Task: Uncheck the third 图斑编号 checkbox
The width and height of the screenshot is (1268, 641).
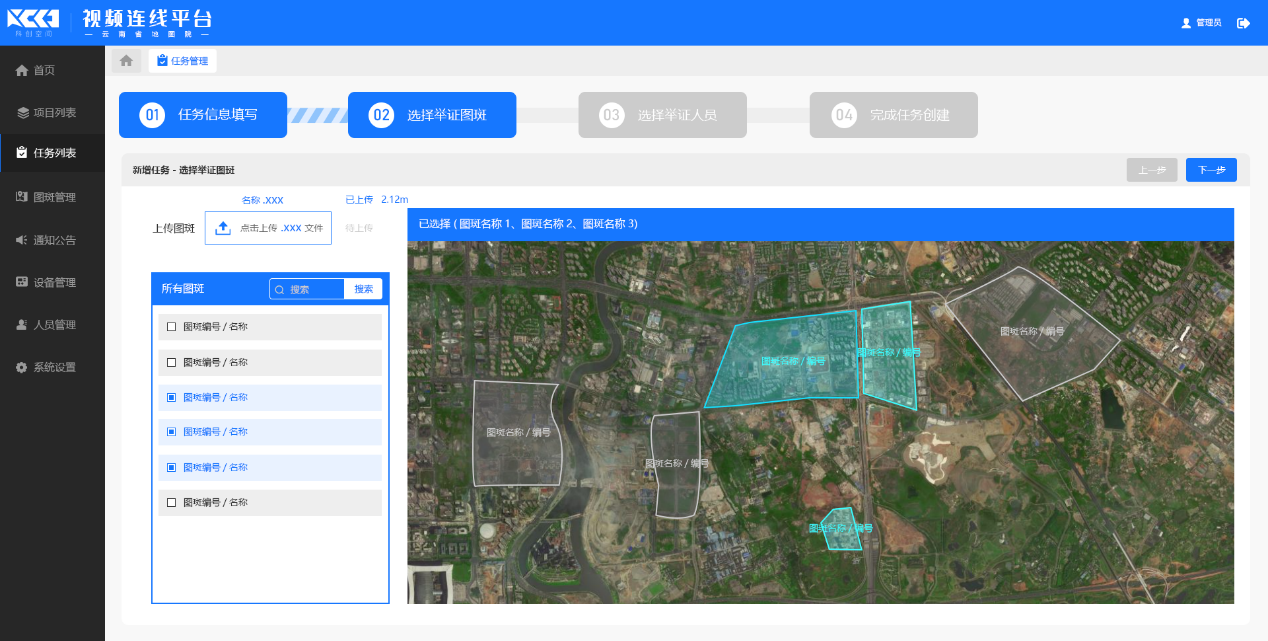Action: 171,397
